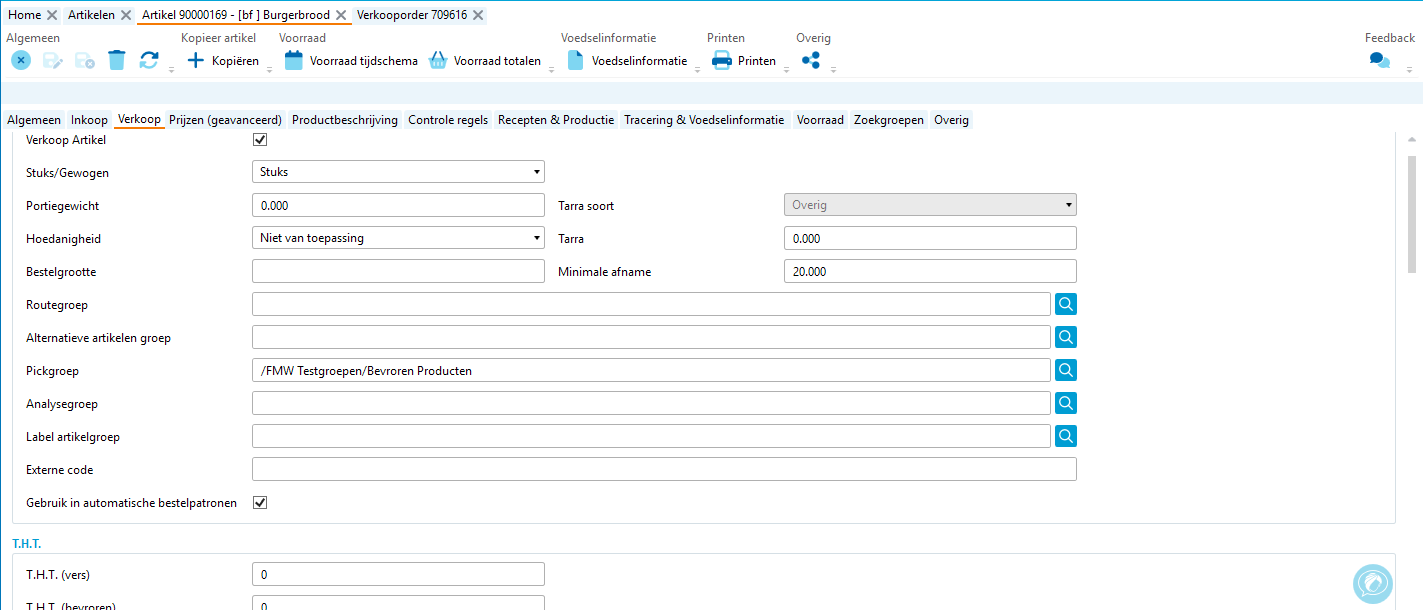Open the Stuks/Gewogen dropdown
The image size is (1423, 610).
tap(398, 172)
